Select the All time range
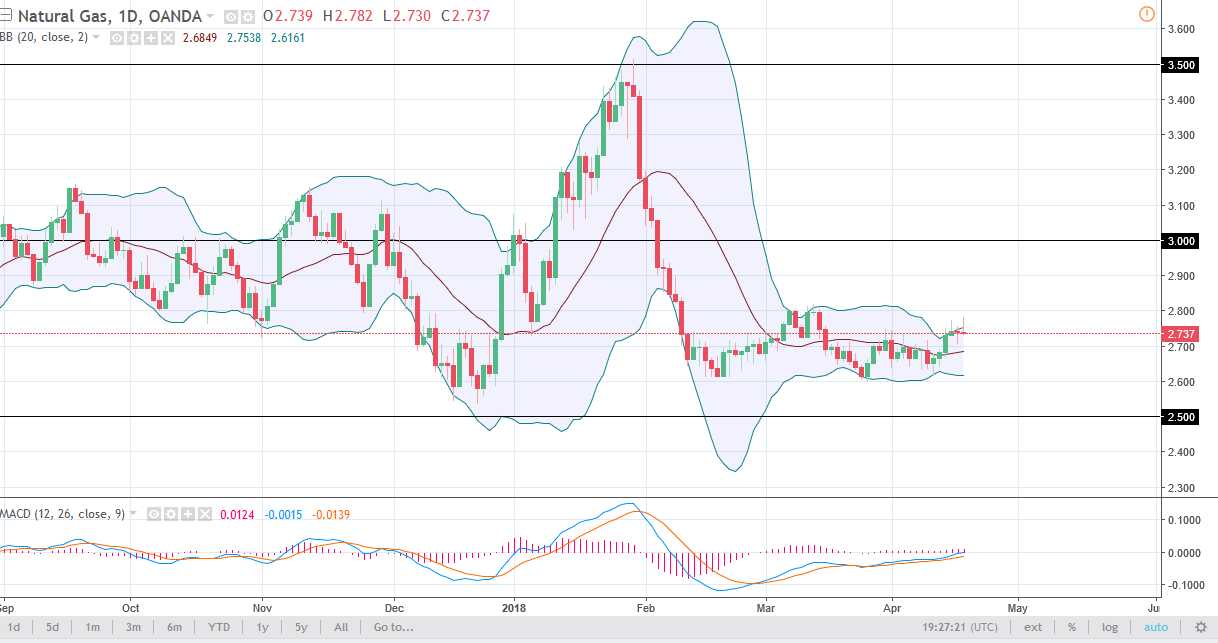The image size is (1218, 643). [x=341, y=627]
